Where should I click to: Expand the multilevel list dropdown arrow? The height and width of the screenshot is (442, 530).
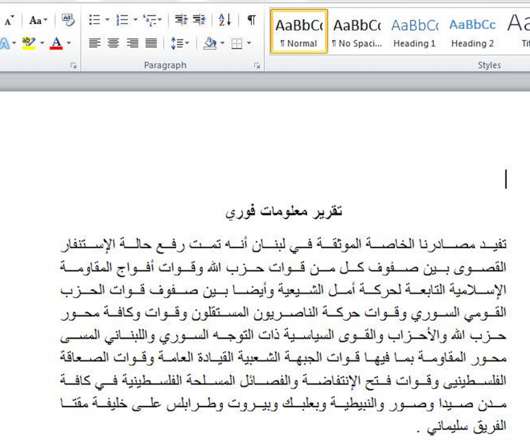click(160, 20)
